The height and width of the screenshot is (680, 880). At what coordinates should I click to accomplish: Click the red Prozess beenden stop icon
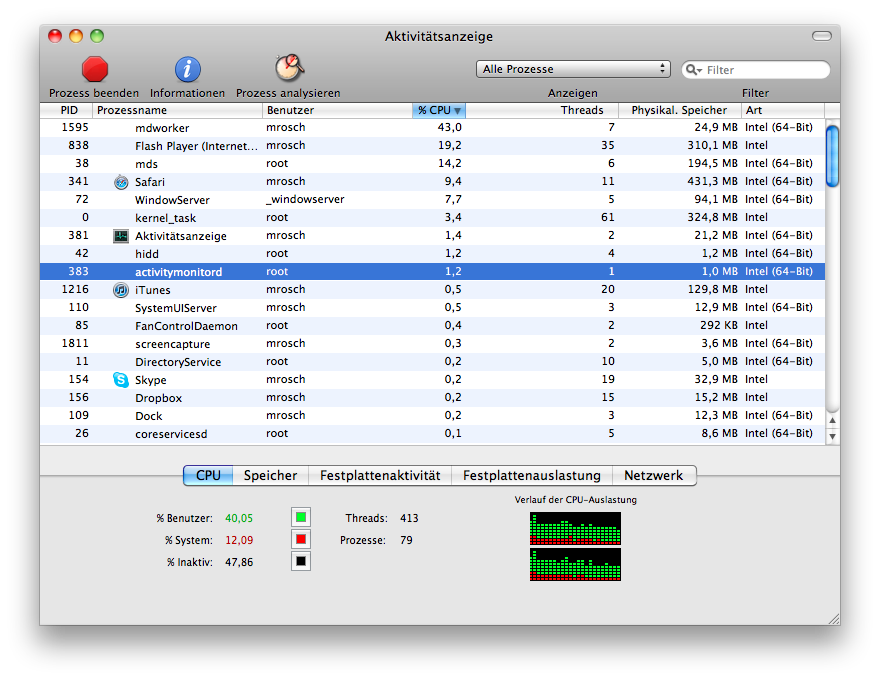point(94,70)
